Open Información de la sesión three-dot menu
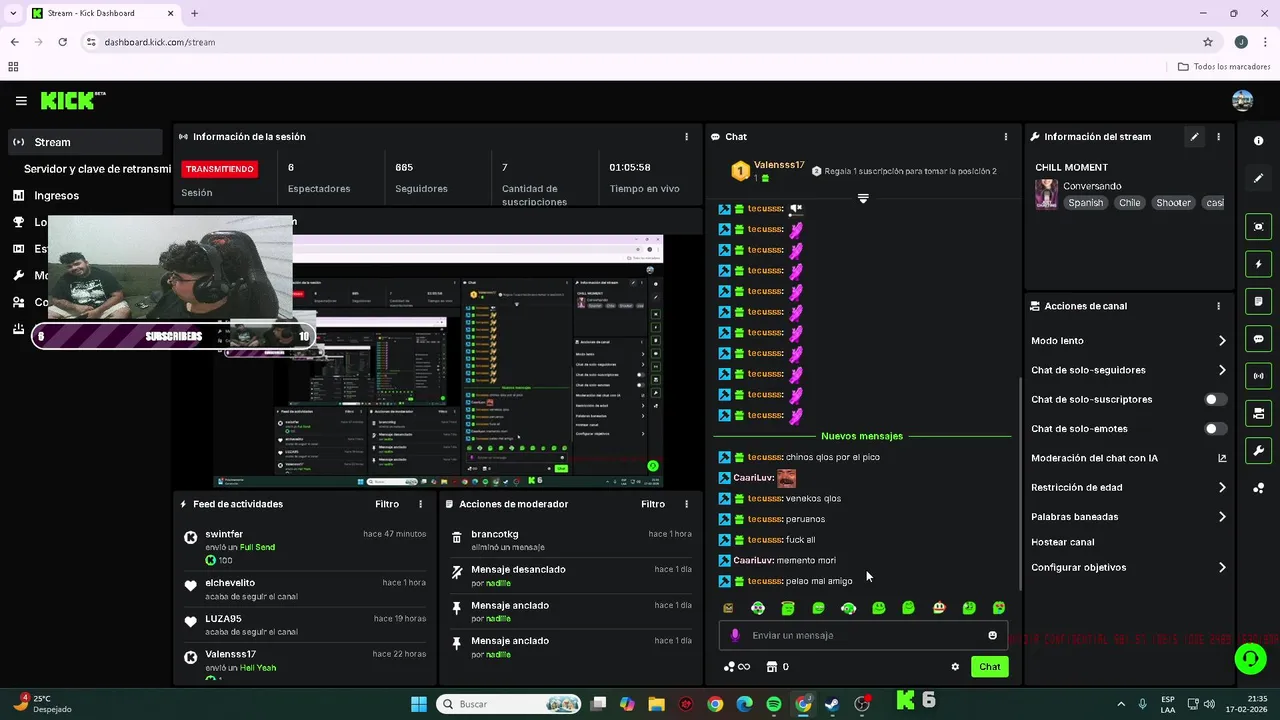Image resolution: width=1280 pixels, height=720 pixels. (x=686, y=137)
